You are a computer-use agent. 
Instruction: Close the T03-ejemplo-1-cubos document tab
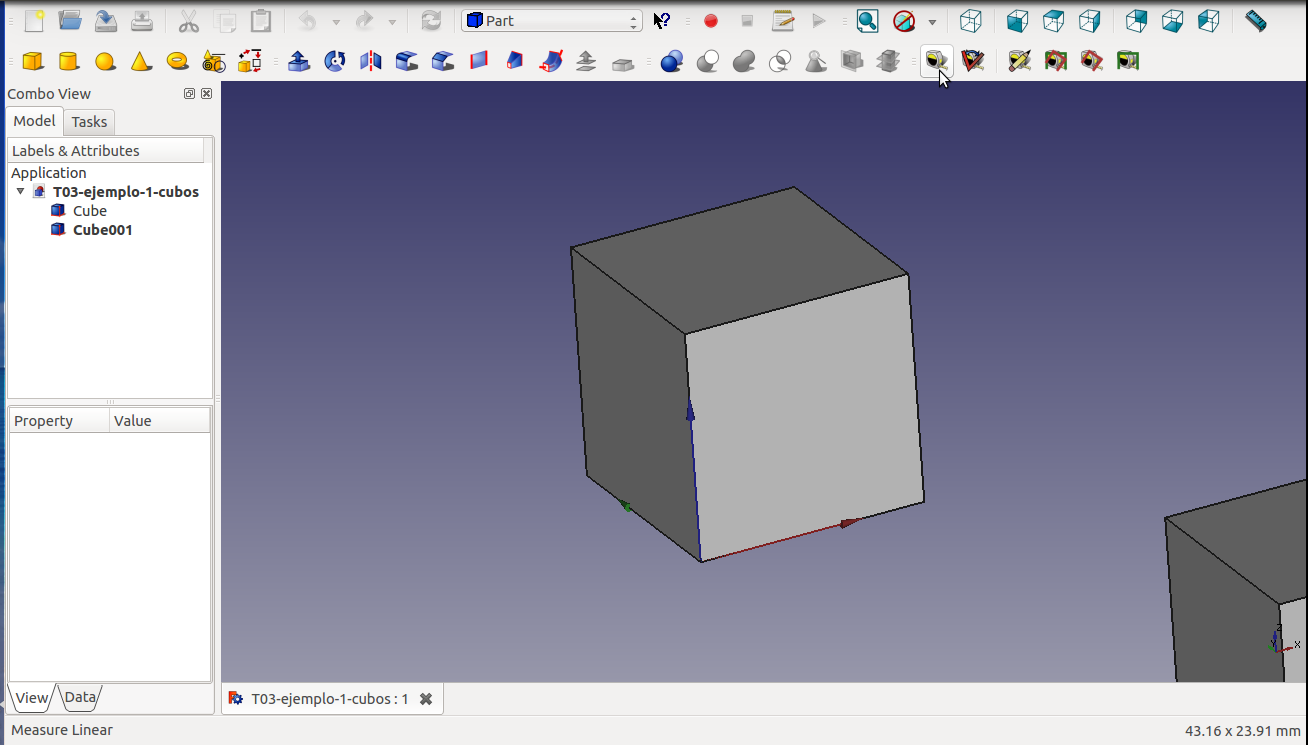pyautogui.click(x=426, y=699)
